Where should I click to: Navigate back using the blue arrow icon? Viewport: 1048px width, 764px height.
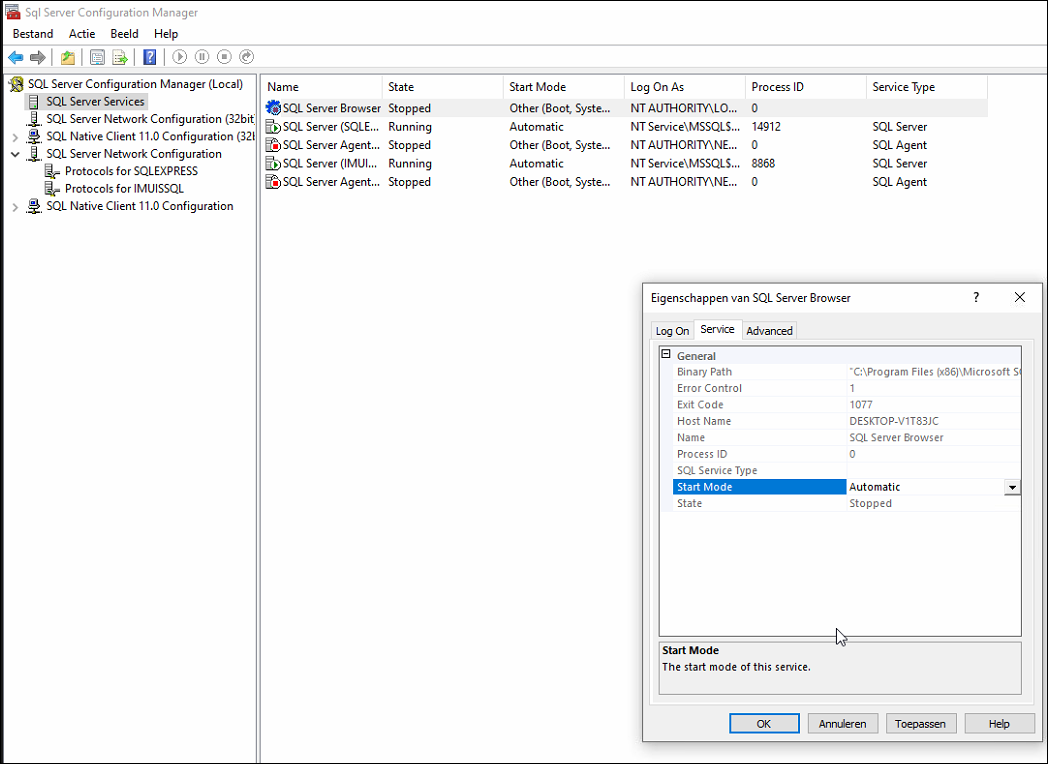15,57
